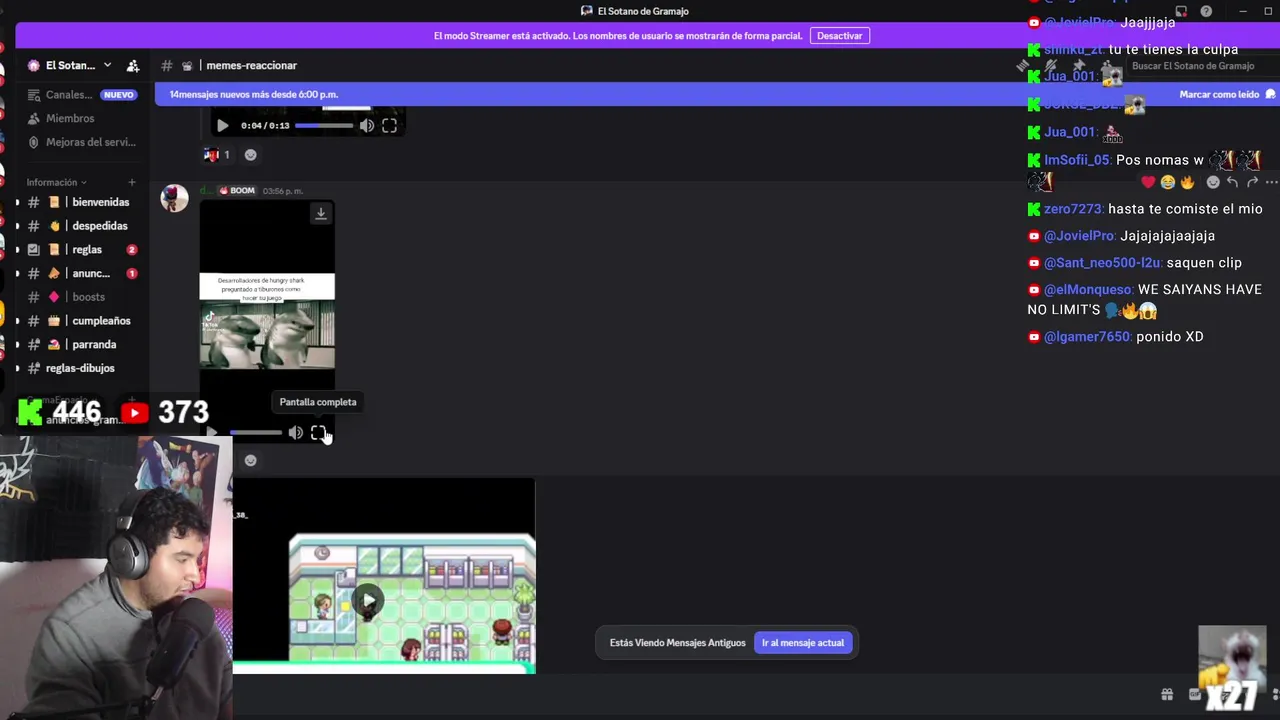Screen dimensions: 1280x720
Task: Click the fullscreen icon on the shark video
Action: tap(318, 433)
